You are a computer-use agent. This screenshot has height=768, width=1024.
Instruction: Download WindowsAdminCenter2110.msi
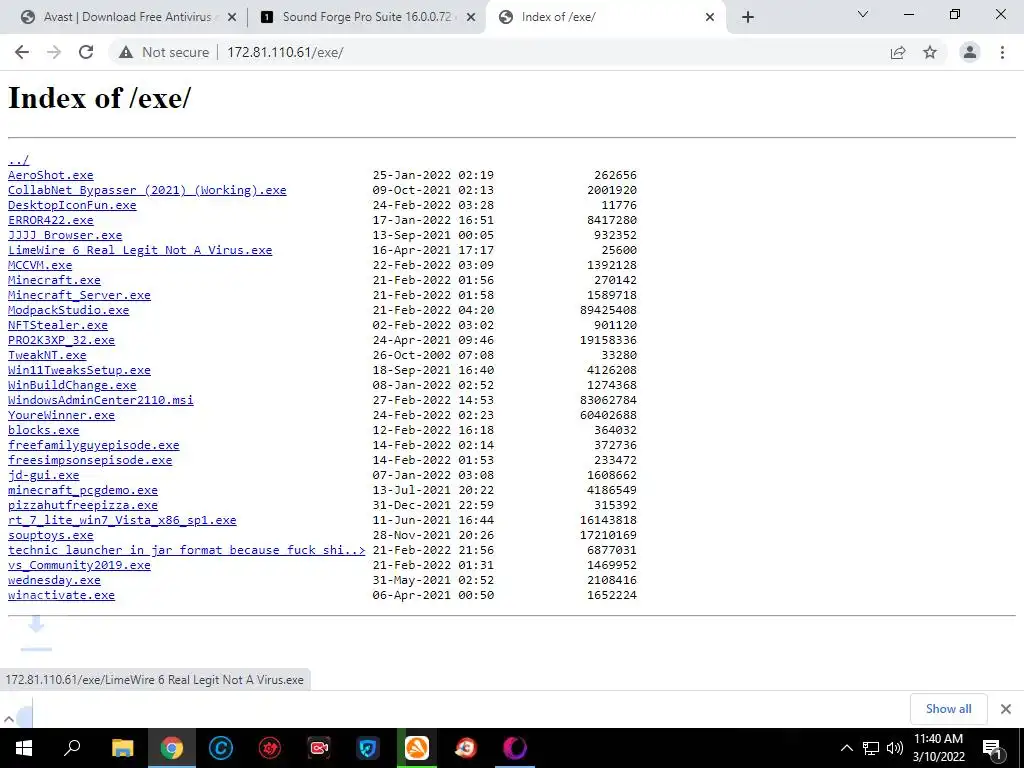coord(101,400)
